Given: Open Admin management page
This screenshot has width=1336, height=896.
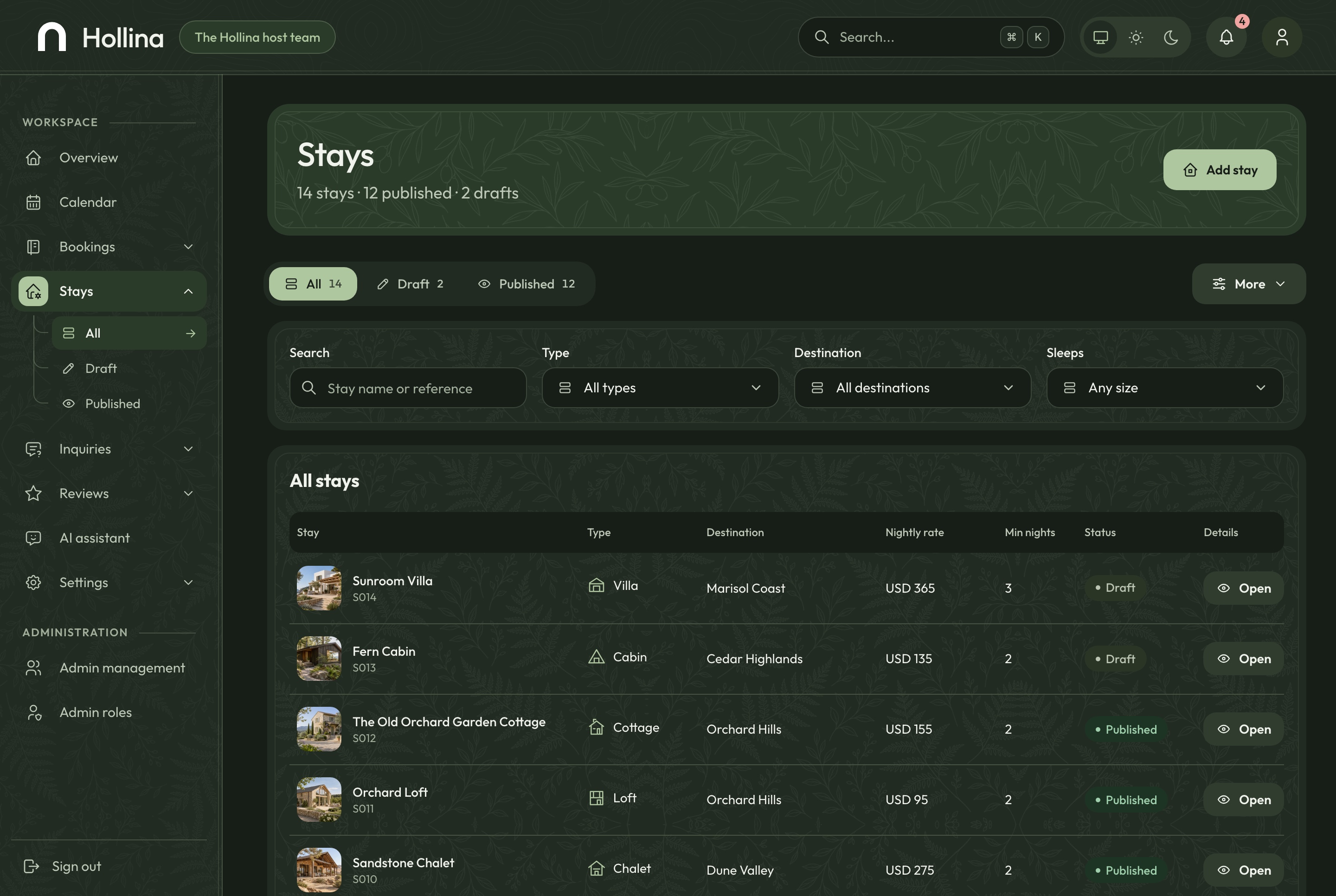Looking at the screenshot, I should (x=109, y=668).
